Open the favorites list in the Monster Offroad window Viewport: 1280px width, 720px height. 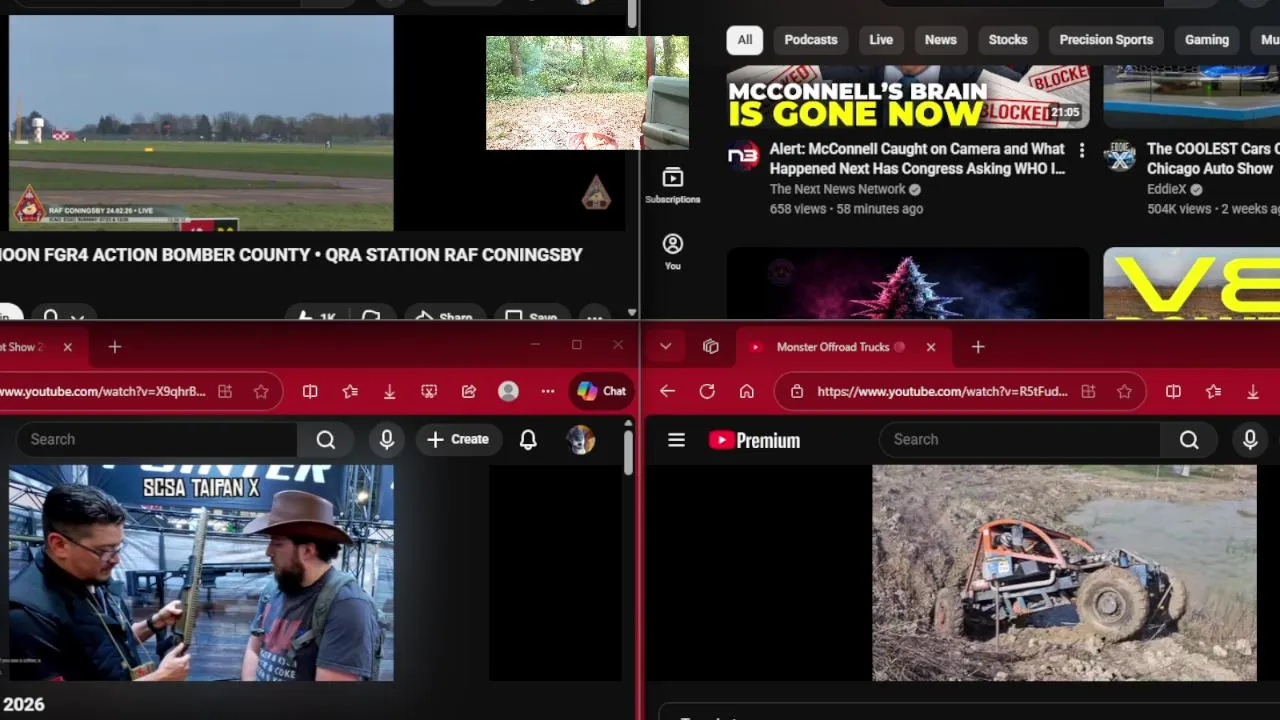(1213, 392)
